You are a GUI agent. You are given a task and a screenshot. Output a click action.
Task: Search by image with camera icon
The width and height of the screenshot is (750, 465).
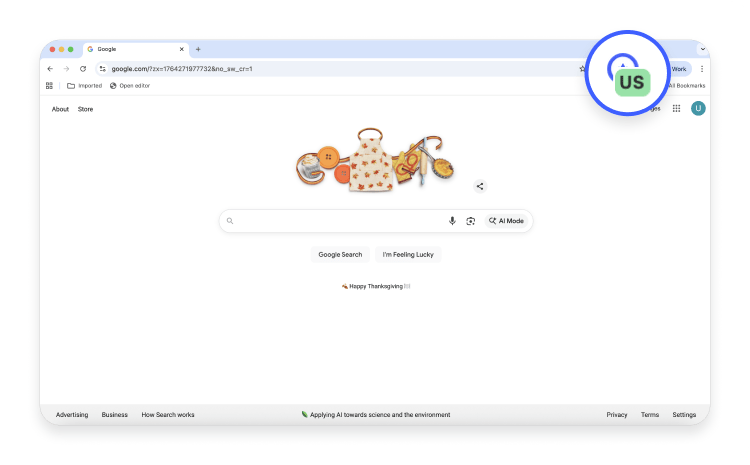pos(471,221)
